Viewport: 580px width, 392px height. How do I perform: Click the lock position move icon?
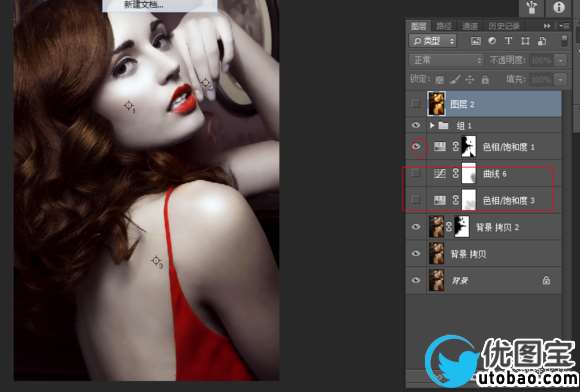(470, 79)
